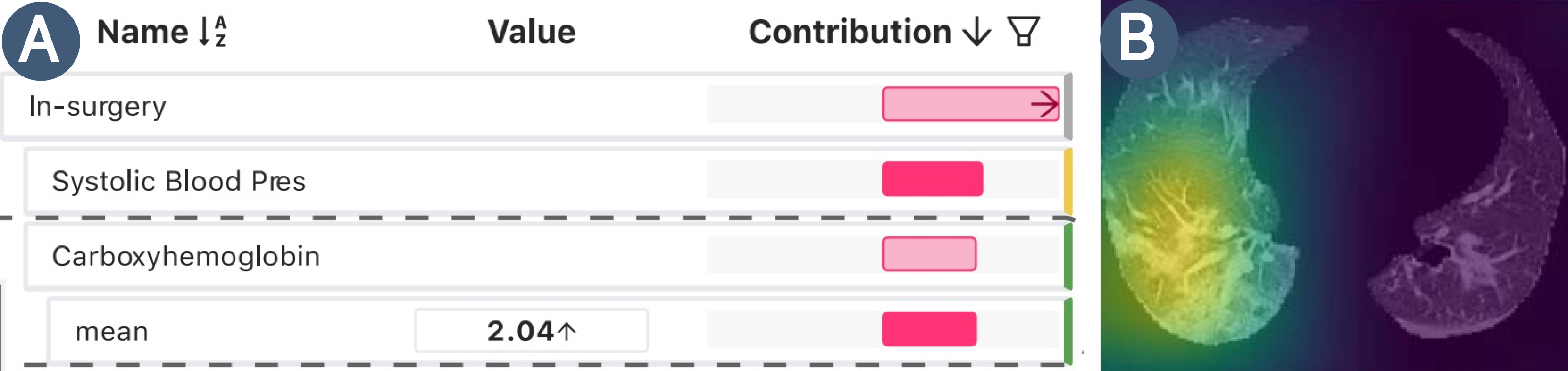Click the Name A-Z sort icon
The image size is (1568, 371).
213,32
